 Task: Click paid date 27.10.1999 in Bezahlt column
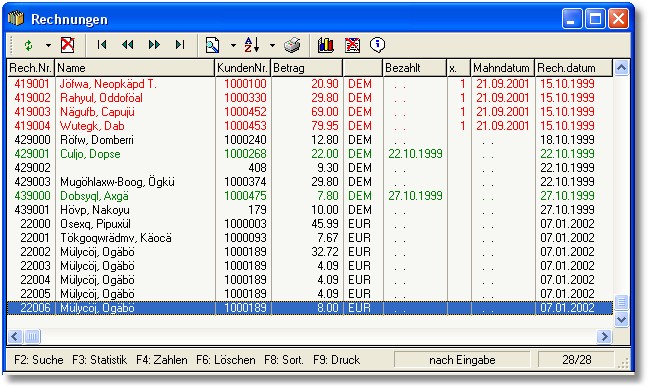pyautogui.click(x=415, y=196)
